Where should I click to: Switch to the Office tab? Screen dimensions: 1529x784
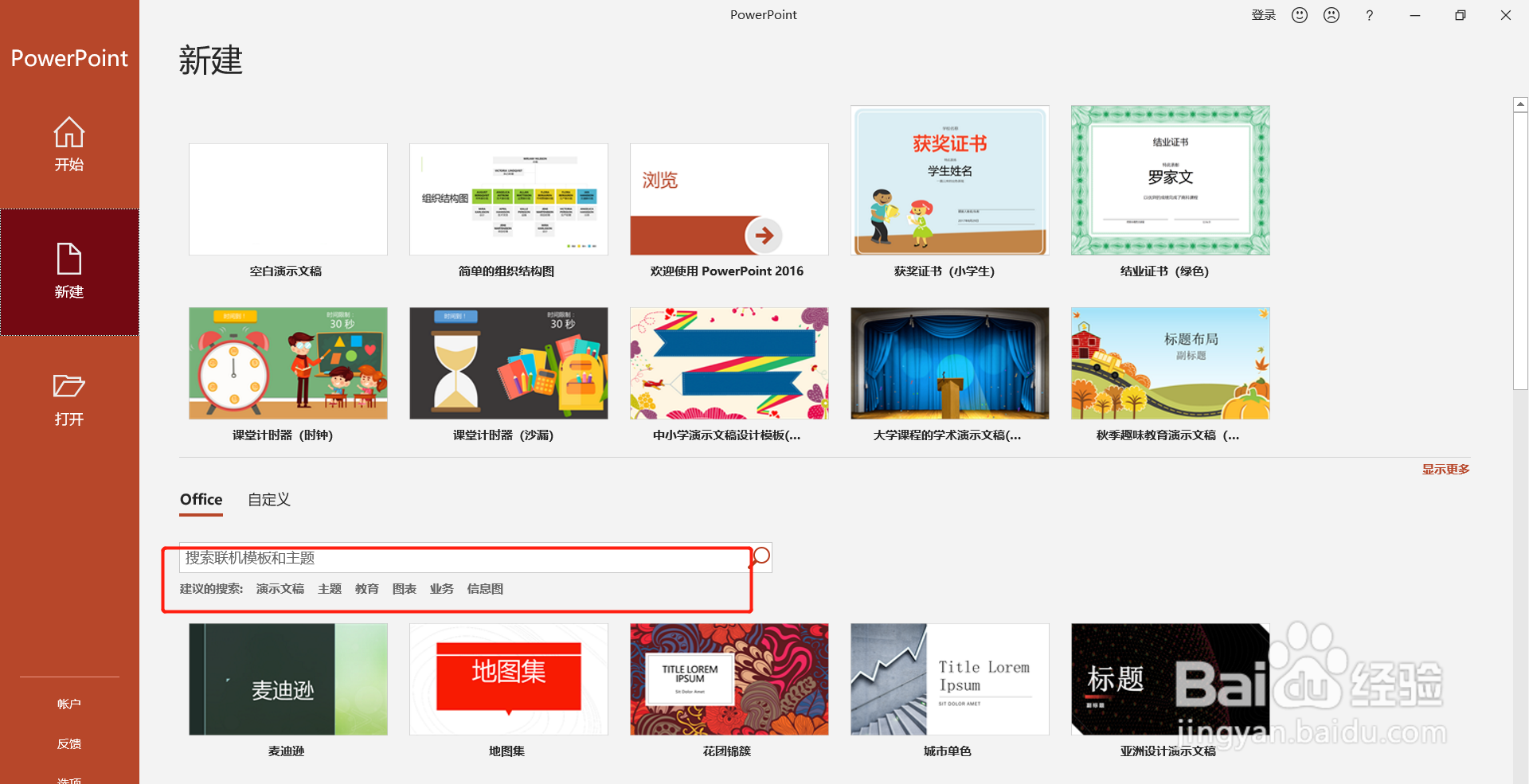(x=201, y=500)
